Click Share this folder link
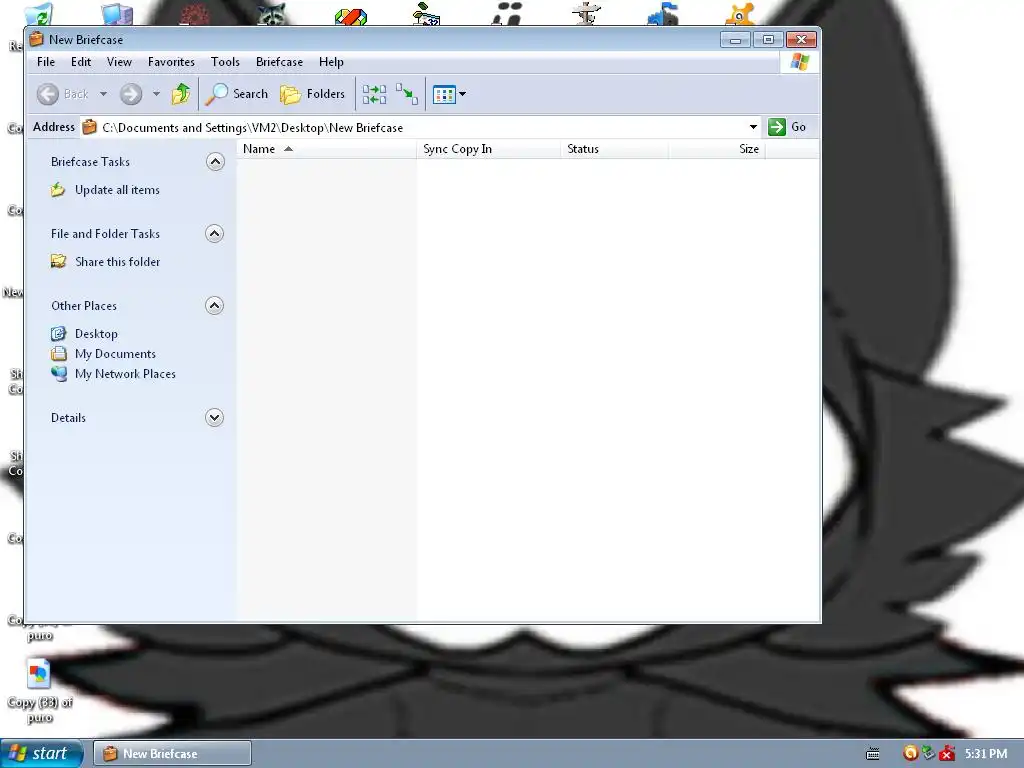 (x=118, y=262)
